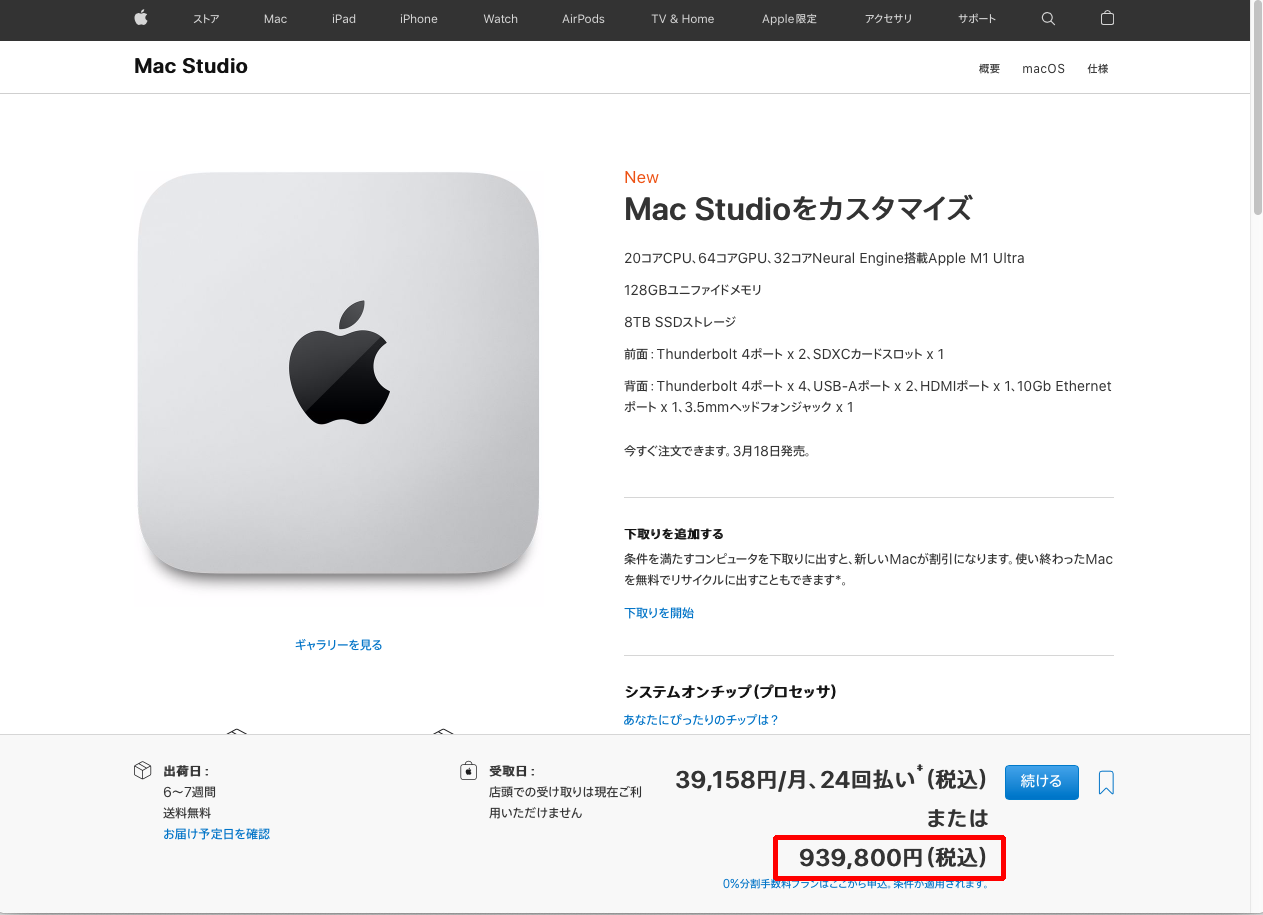Open the shopping bag icon
Viewport: 1263px width, 915px height.
pos(1107,18)
